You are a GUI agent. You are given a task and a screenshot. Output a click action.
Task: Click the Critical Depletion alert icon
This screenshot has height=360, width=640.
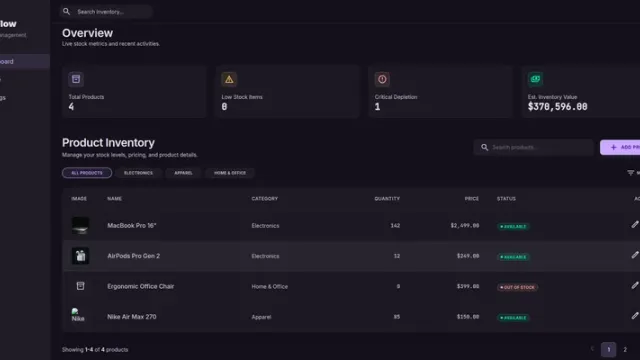(x=382, y=79)
